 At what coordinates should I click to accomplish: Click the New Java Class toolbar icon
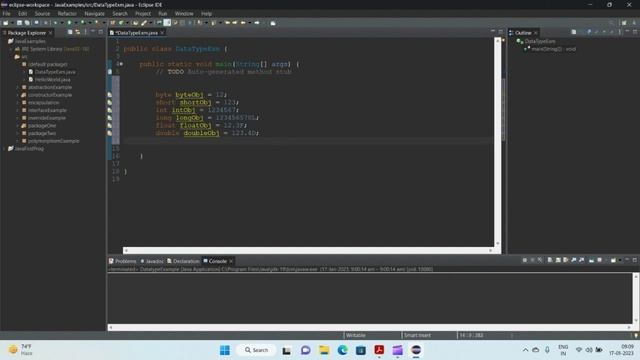pyautogui.click(x=120, y=23)
